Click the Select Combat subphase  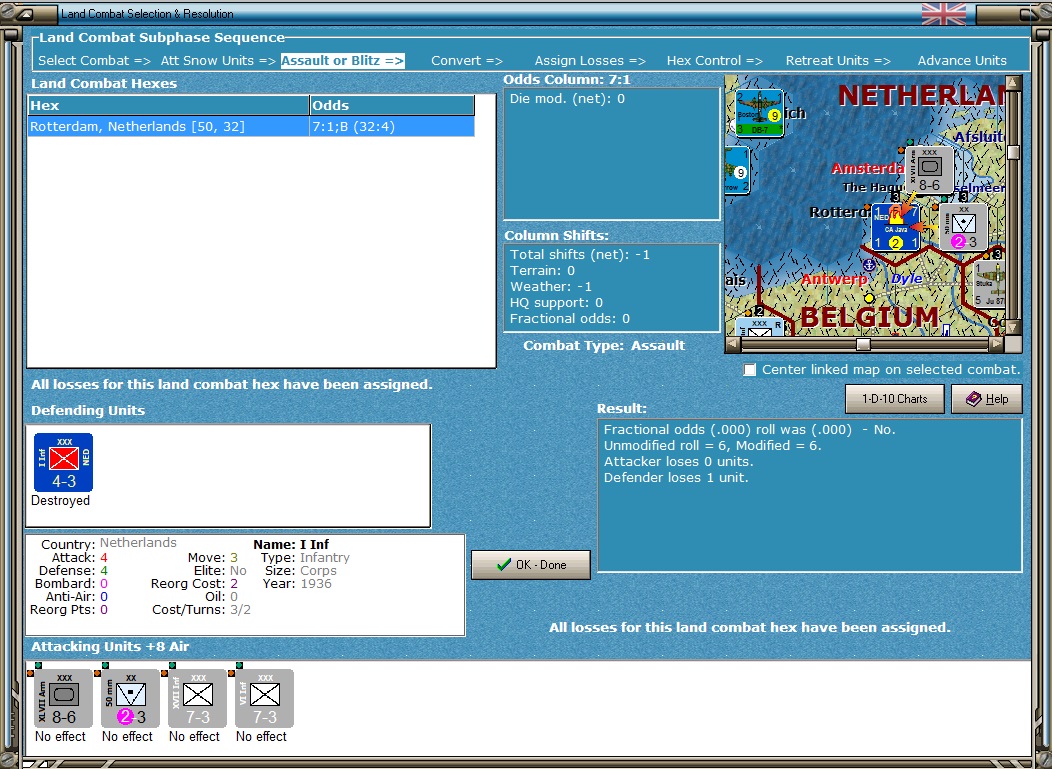(x=95, y=60)
